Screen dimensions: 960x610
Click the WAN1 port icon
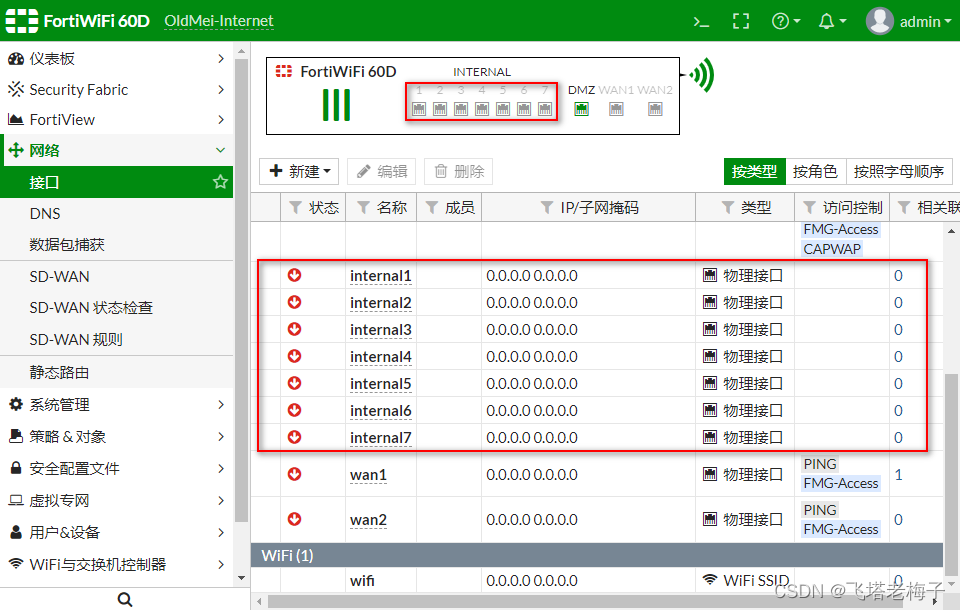point(617,109)
